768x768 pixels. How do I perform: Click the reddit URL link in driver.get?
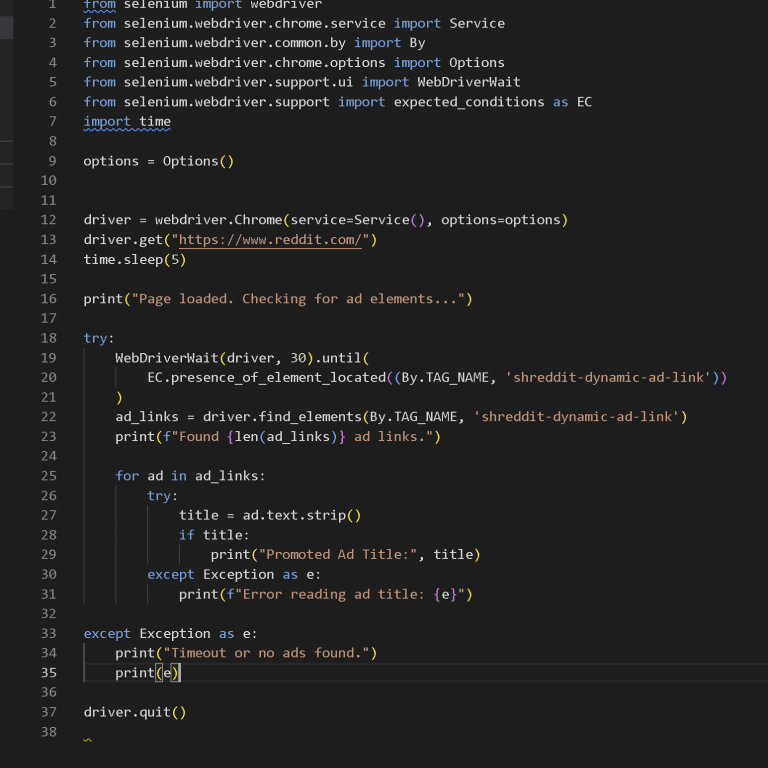[x=270, y=240]
